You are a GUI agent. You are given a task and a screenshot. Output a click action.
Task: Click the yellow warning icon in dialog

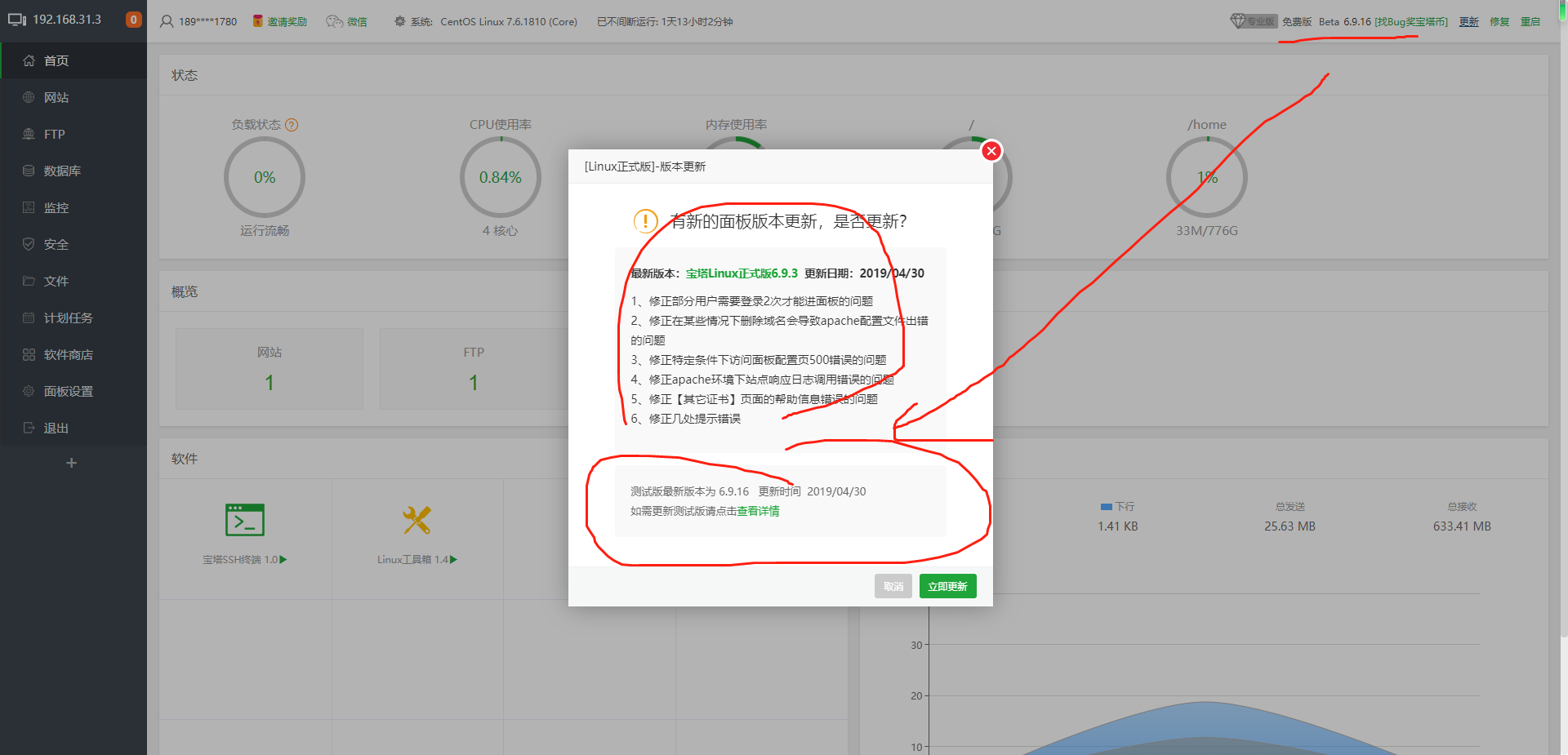pos(646,221)
